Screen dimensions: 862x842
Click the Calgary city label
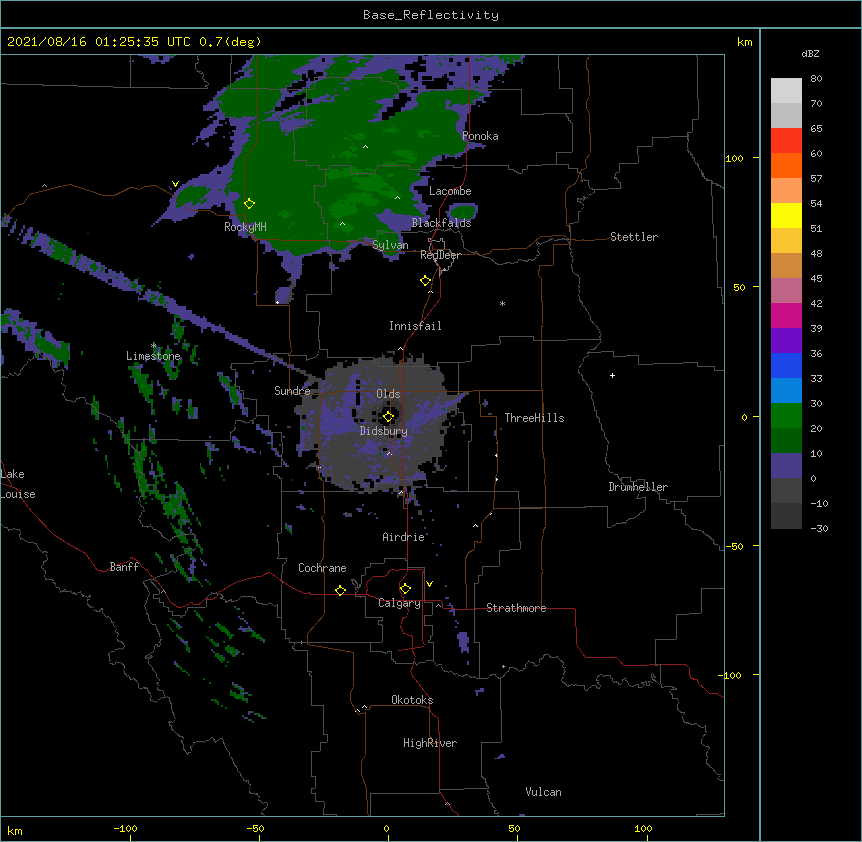pos(399,603)
